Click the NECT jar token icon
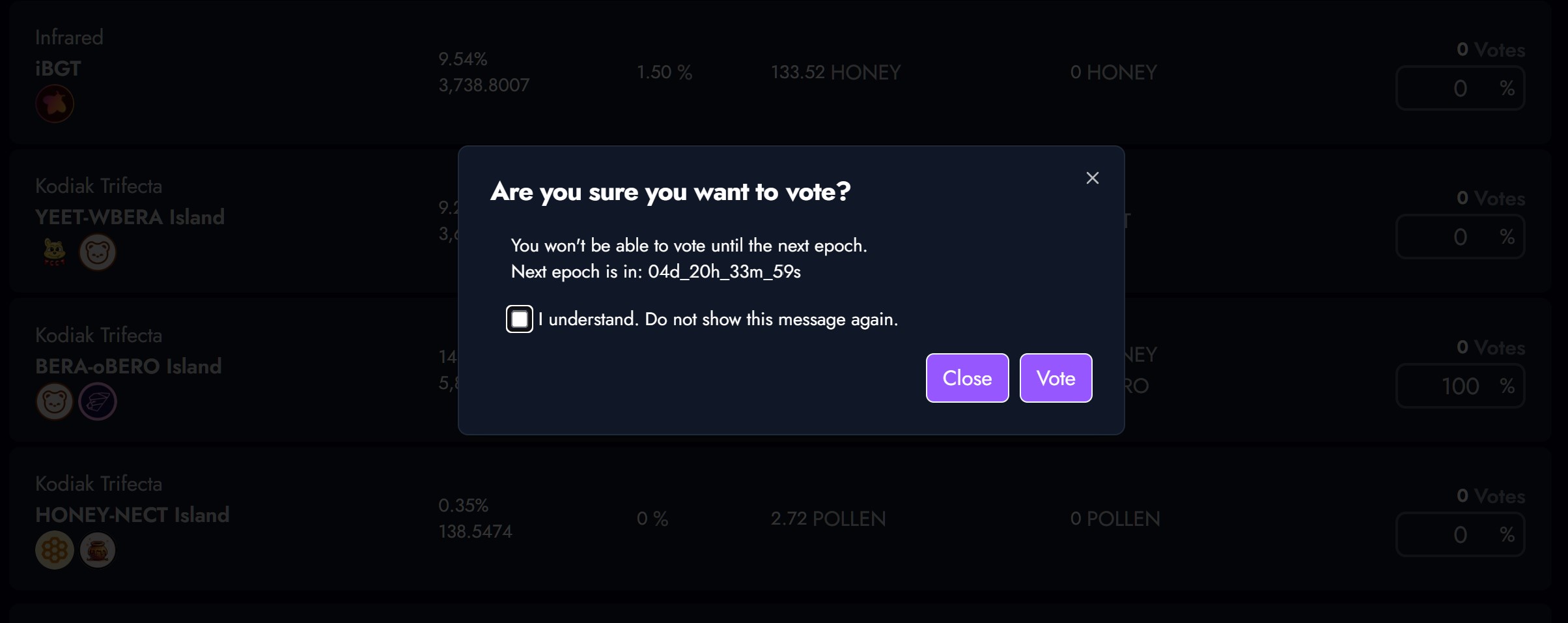The image size is (1568, 623). pyautogui.click(x=98, y=550)
